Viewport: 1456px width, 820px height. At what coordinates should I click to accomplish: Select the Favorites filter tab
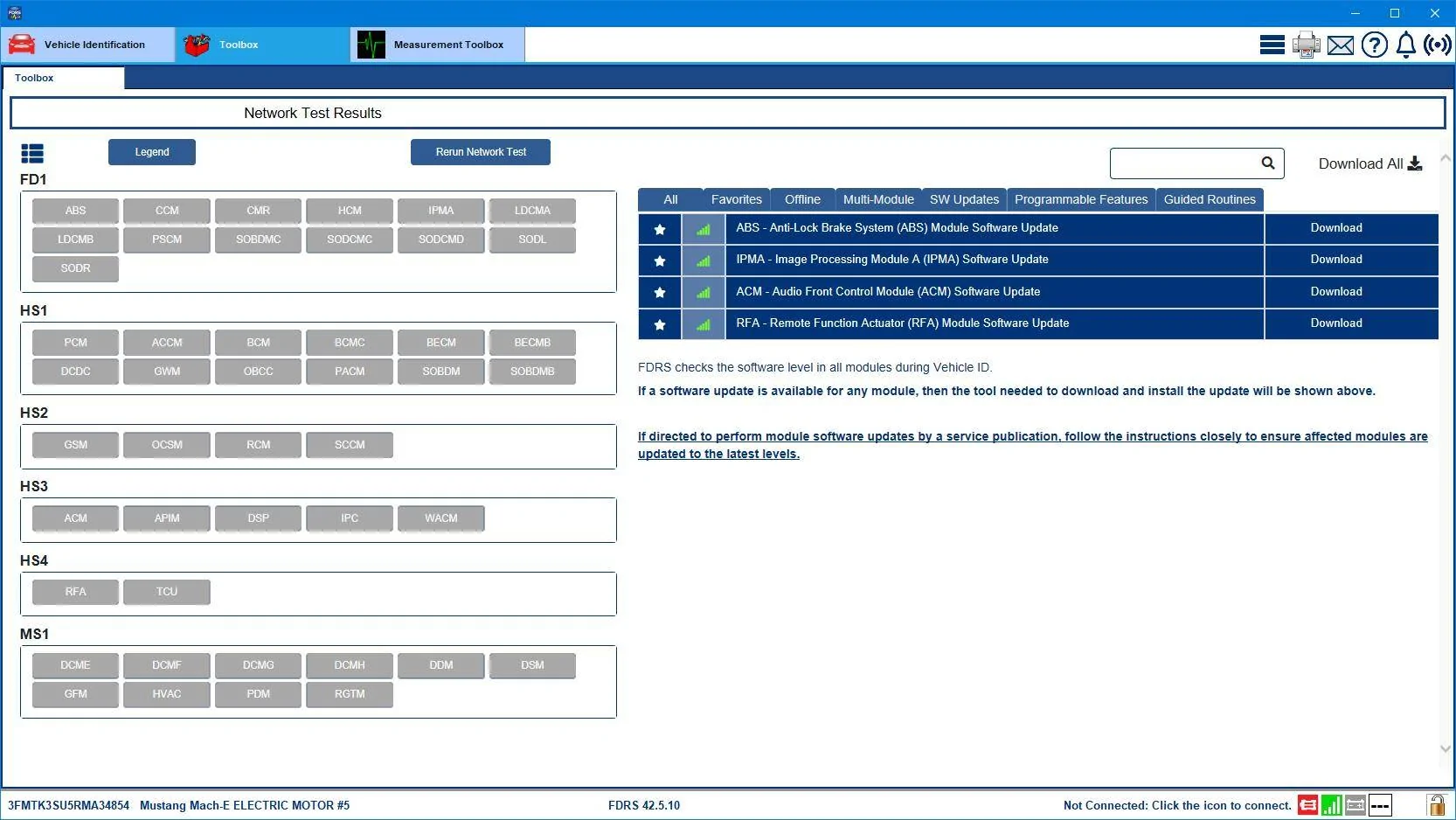[x=737, y=199]
